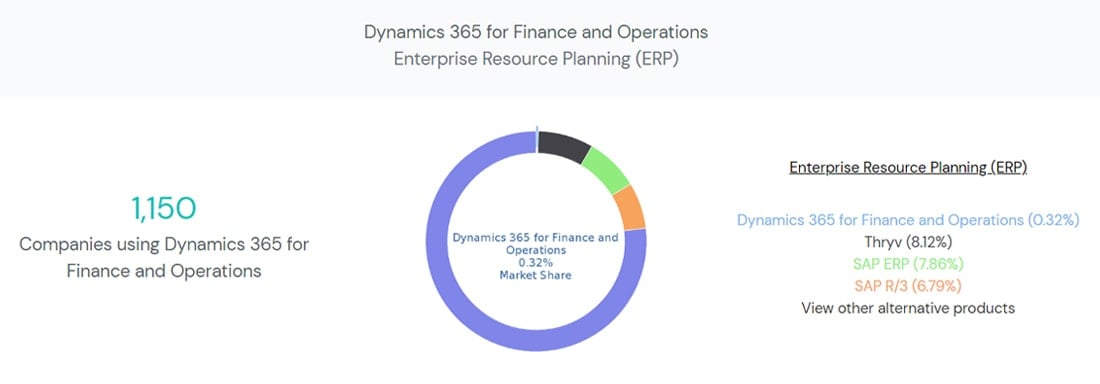
Task: Click the 'Companies using Dynamics 365 for Finance and Operations' caption
Action: click(x=164, y=258)
